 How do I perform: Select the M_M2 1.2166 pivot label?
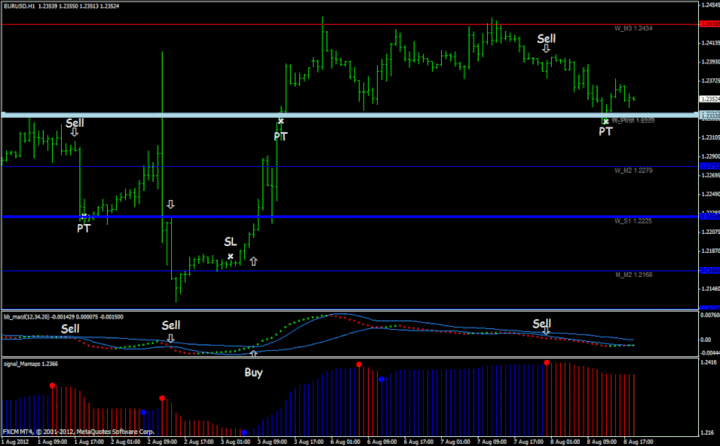click(x=634, y=275)
